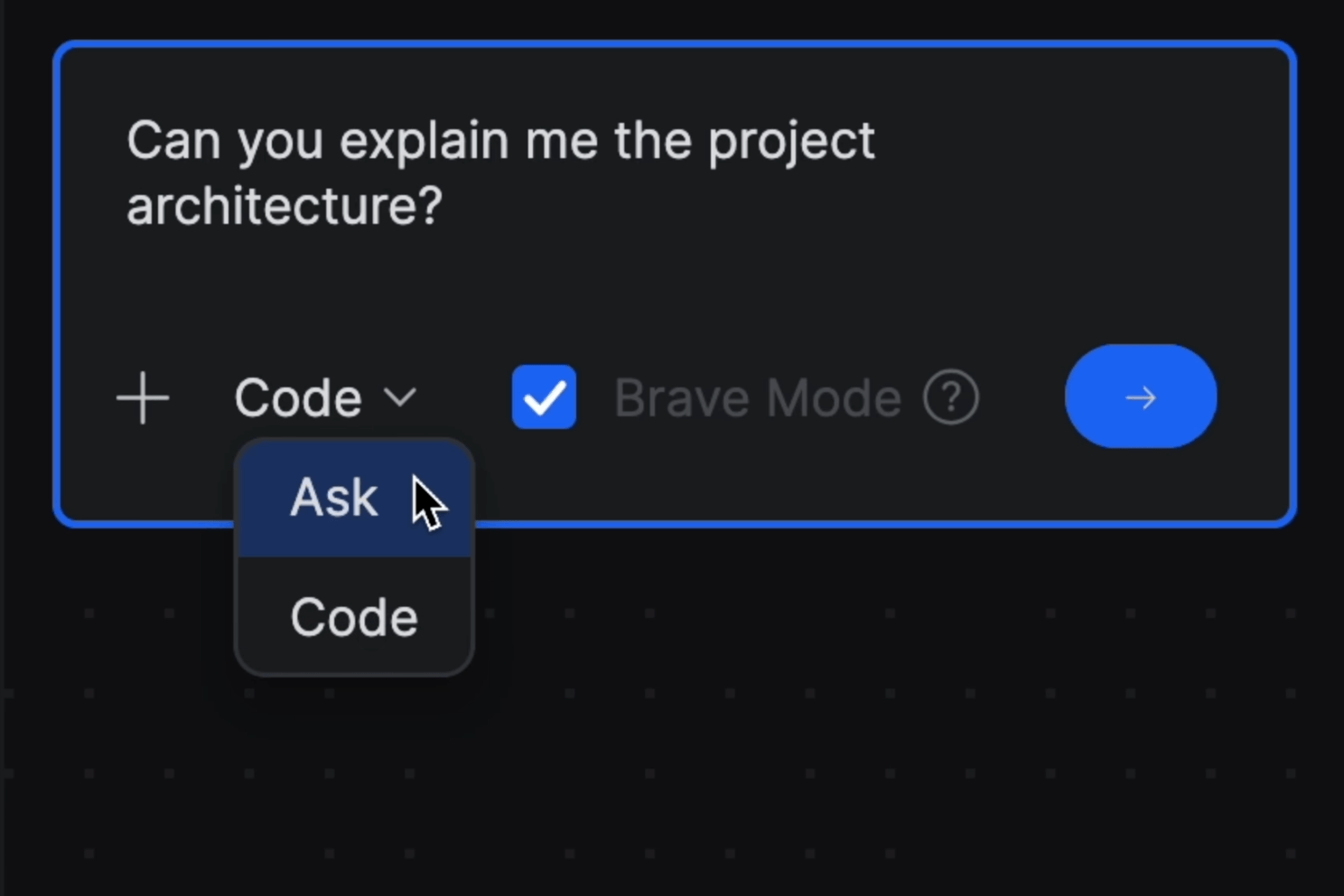Collapse the open mode selection dropdown
The image size is (1344, 896).
[322, 397]
